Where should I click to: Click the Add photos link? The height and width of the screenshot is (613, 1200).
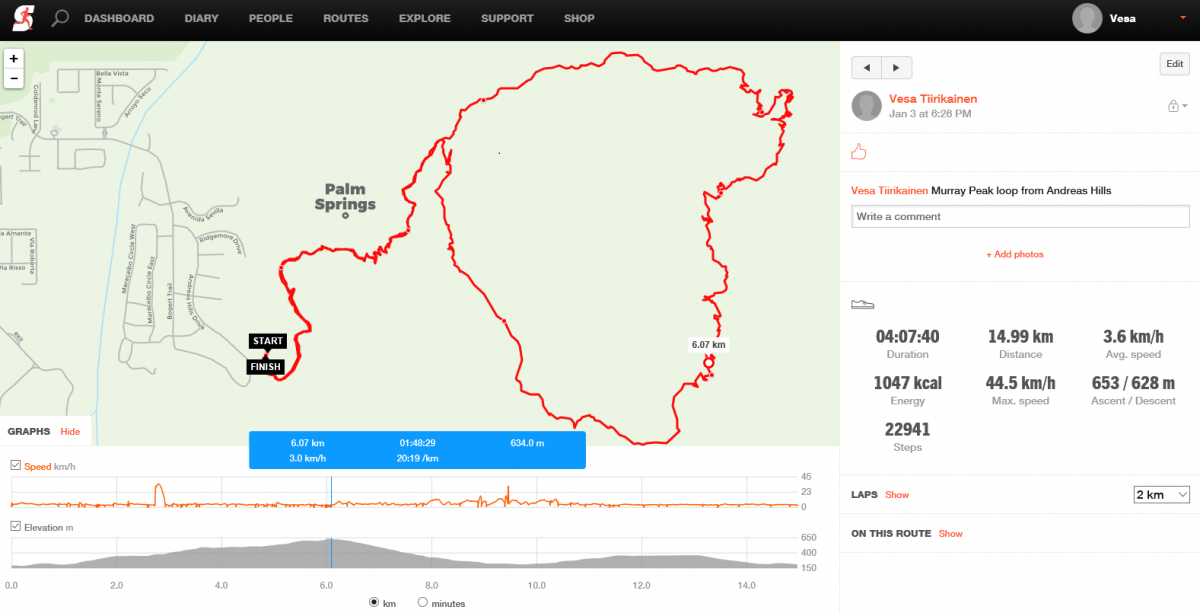tap(1015, 254)
